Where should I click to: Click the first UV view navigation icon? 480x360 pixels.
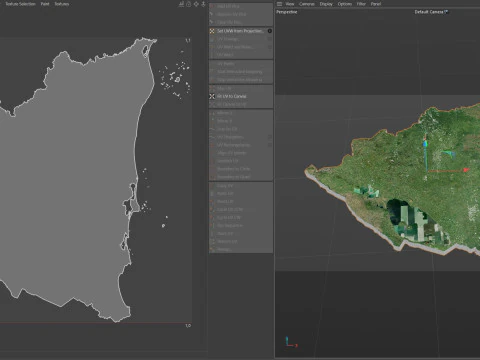coord(181,4)
